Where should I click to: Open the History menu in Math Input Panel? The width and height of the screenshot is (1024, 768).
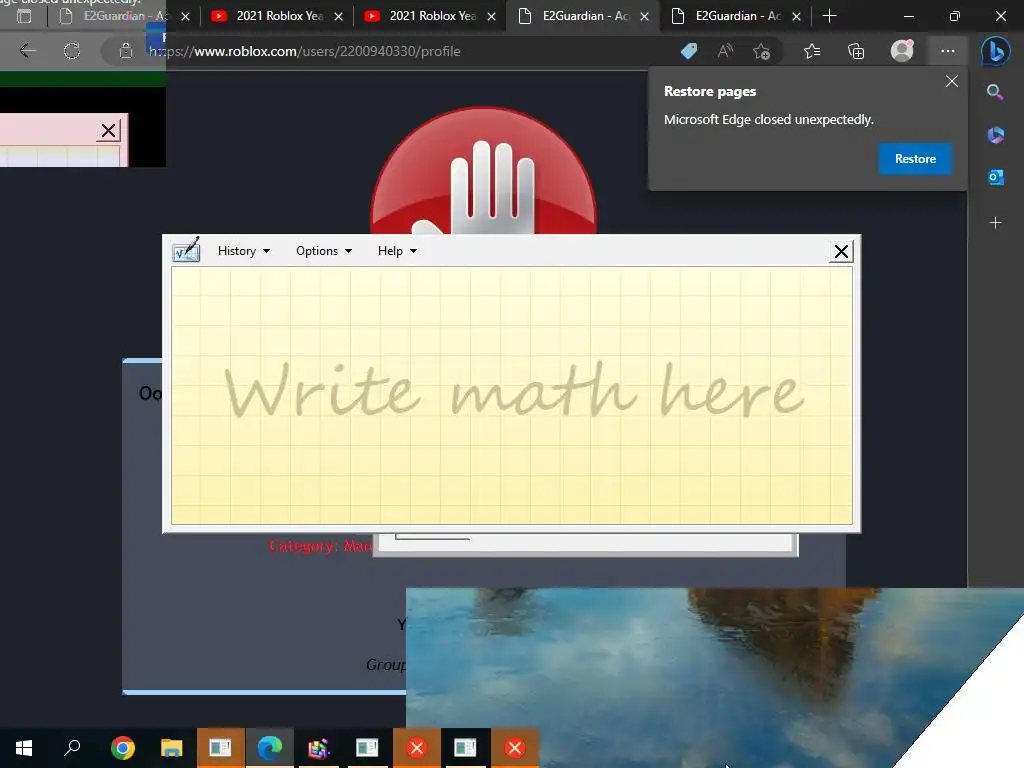pos(244,251)
